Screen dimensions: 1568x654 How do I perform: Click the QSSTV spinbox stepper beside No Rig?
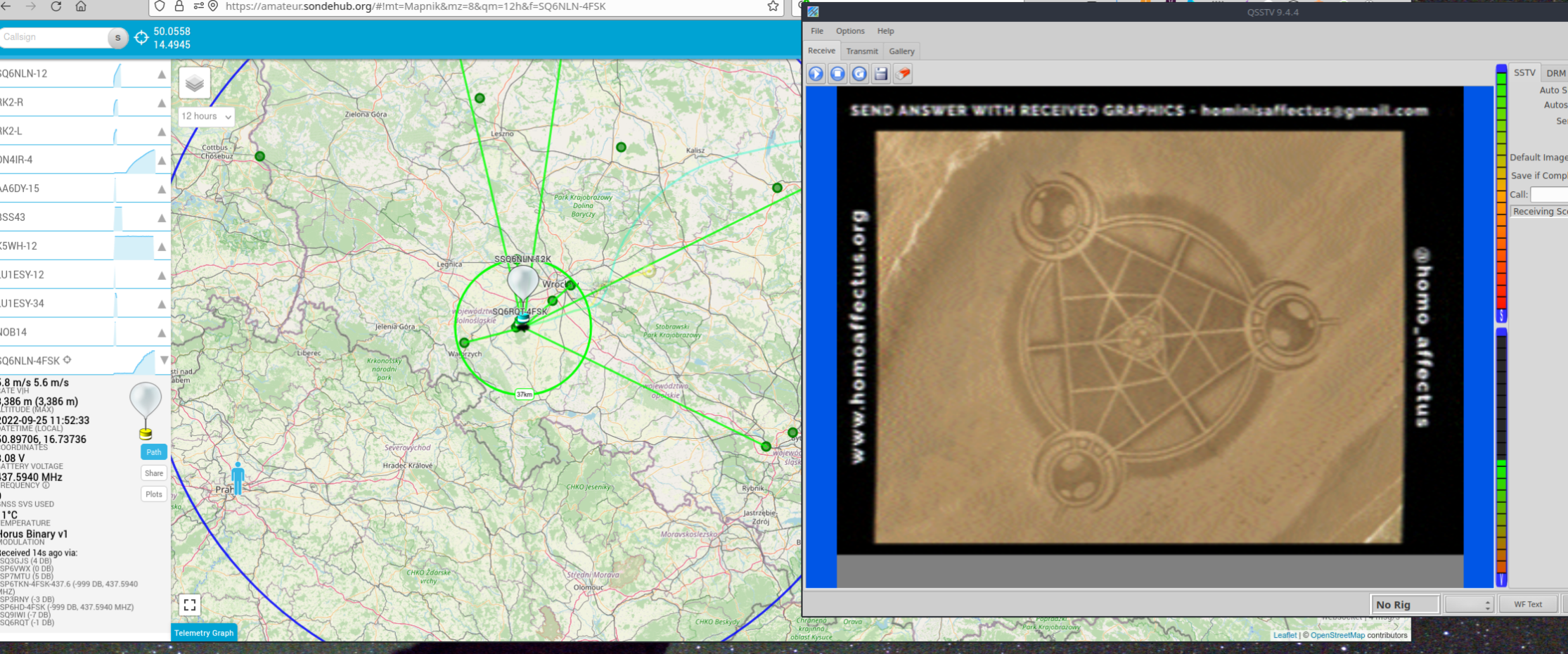coord(1469,604)
